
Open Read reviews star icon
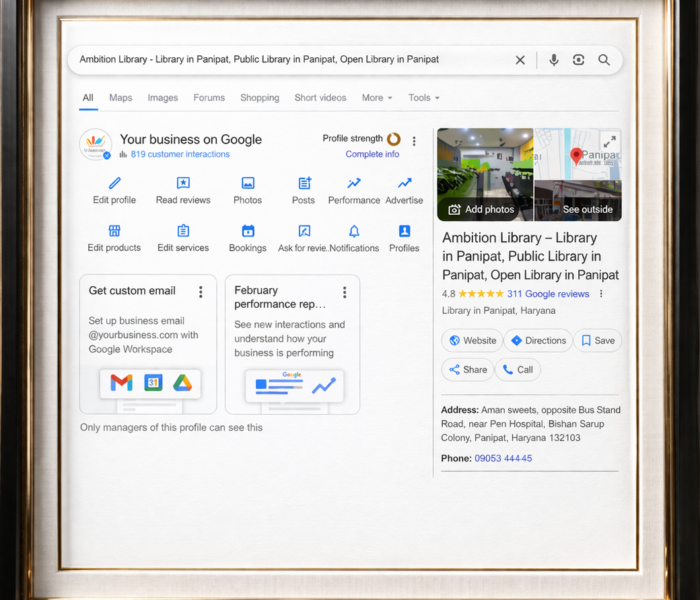[183, 184]
